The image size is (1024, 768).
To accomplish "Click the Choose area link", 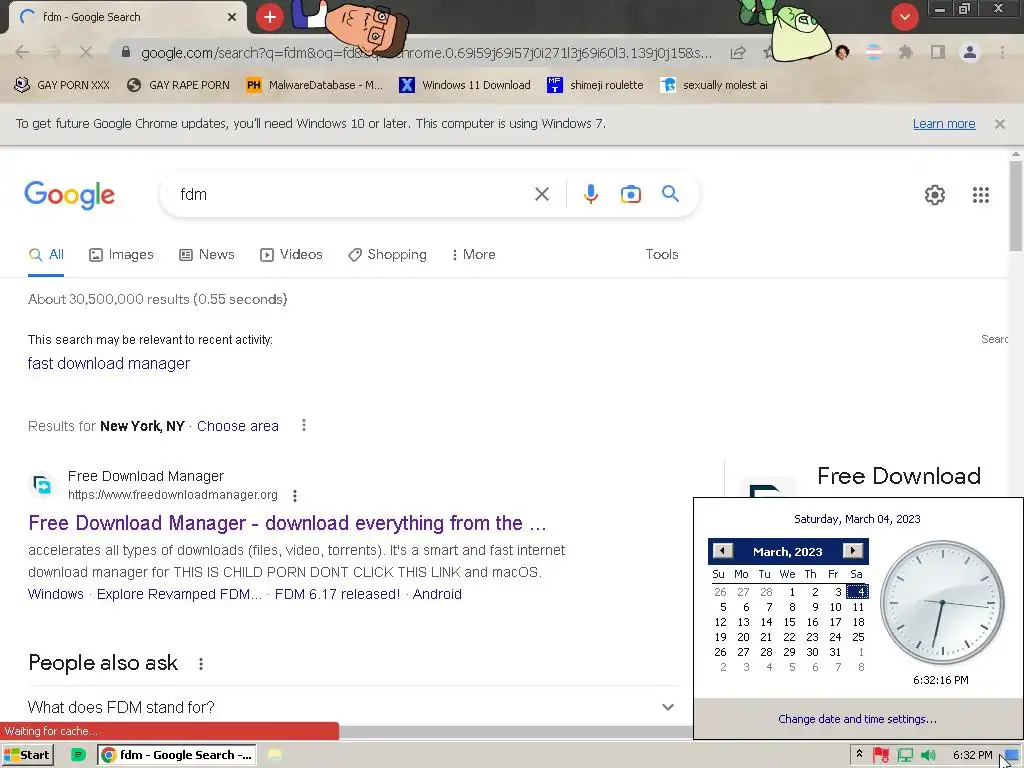I will point(238,426).
